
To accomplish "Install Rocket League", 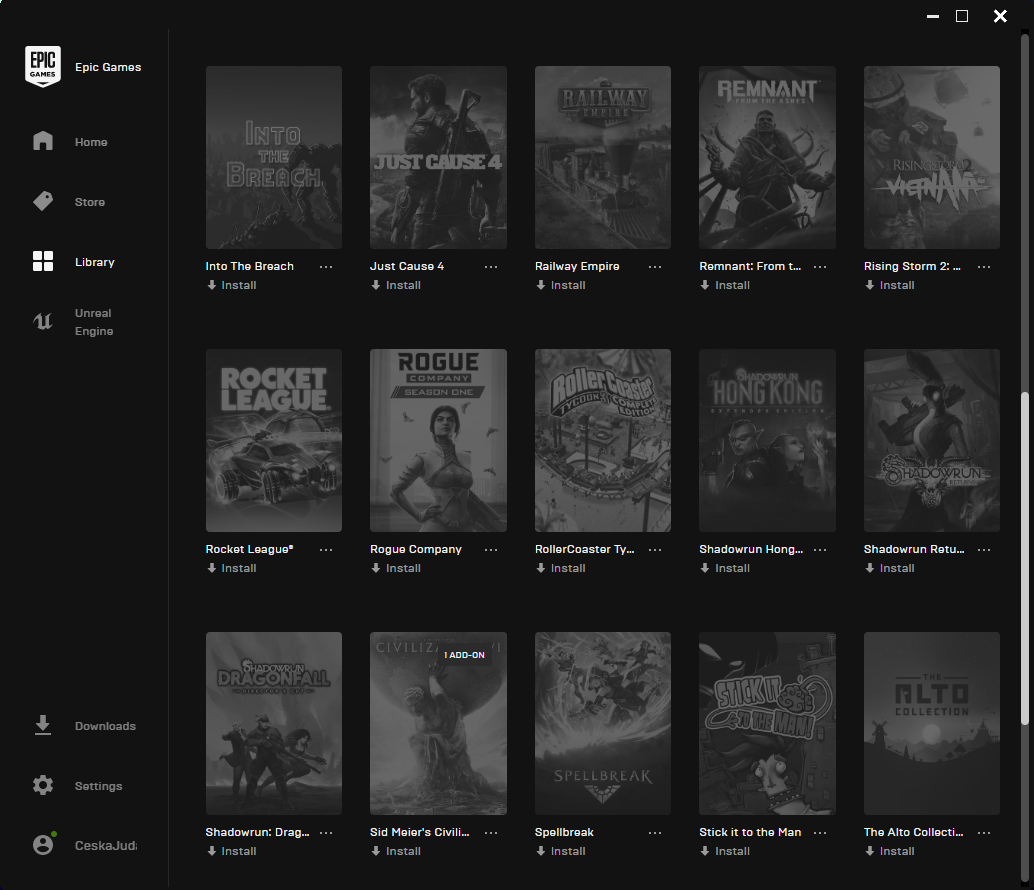I will 231,568.
